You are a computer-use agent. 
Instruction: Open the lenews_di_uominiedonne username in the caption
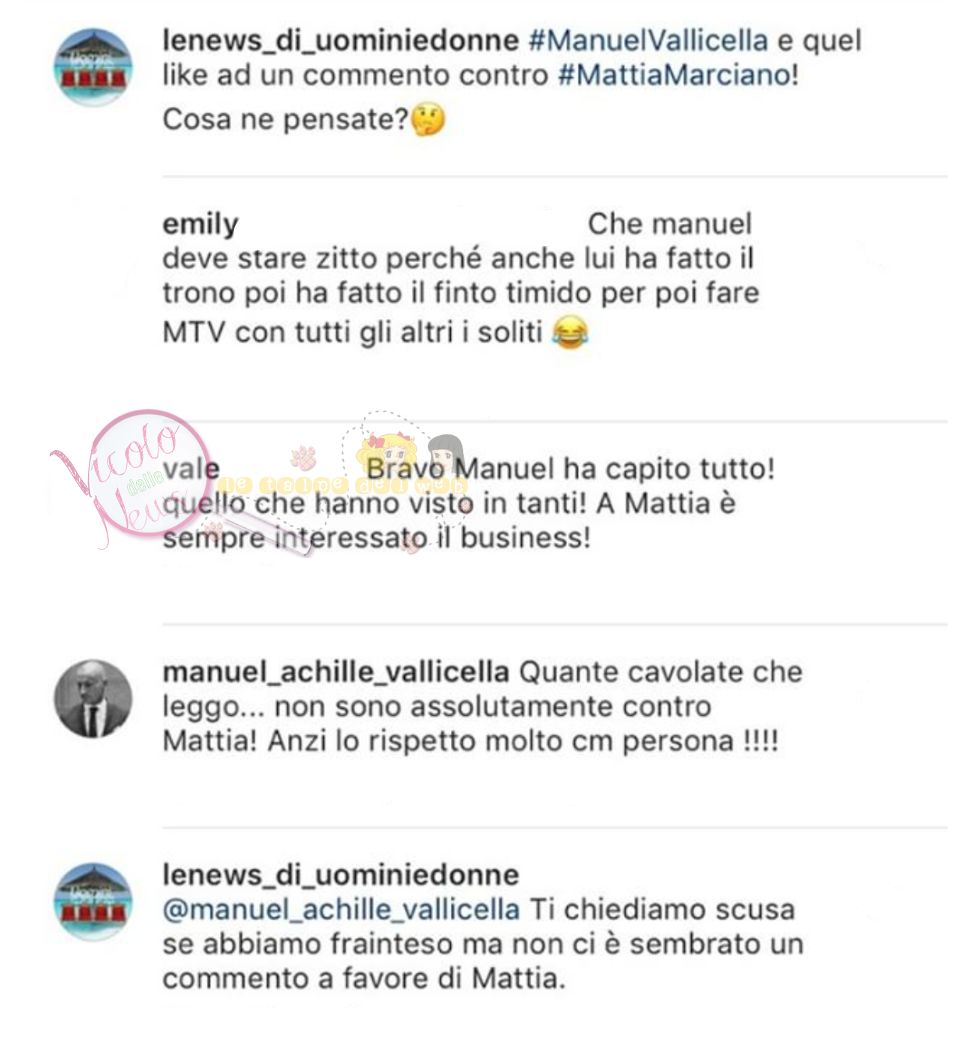(x=341, y=40)
